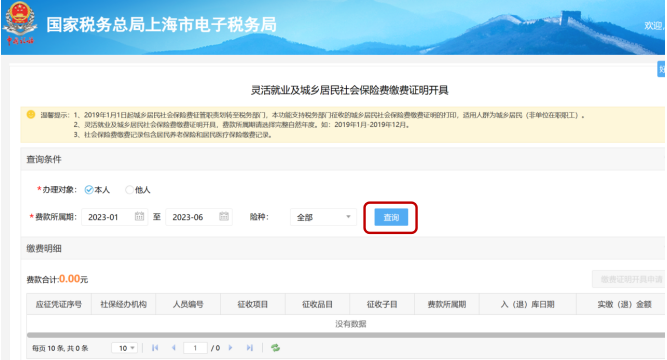Expand the 险种 dropdown showing 全部
Image resolution: width=667 pixels, height=360 pixels.
(x=323, y=217)
